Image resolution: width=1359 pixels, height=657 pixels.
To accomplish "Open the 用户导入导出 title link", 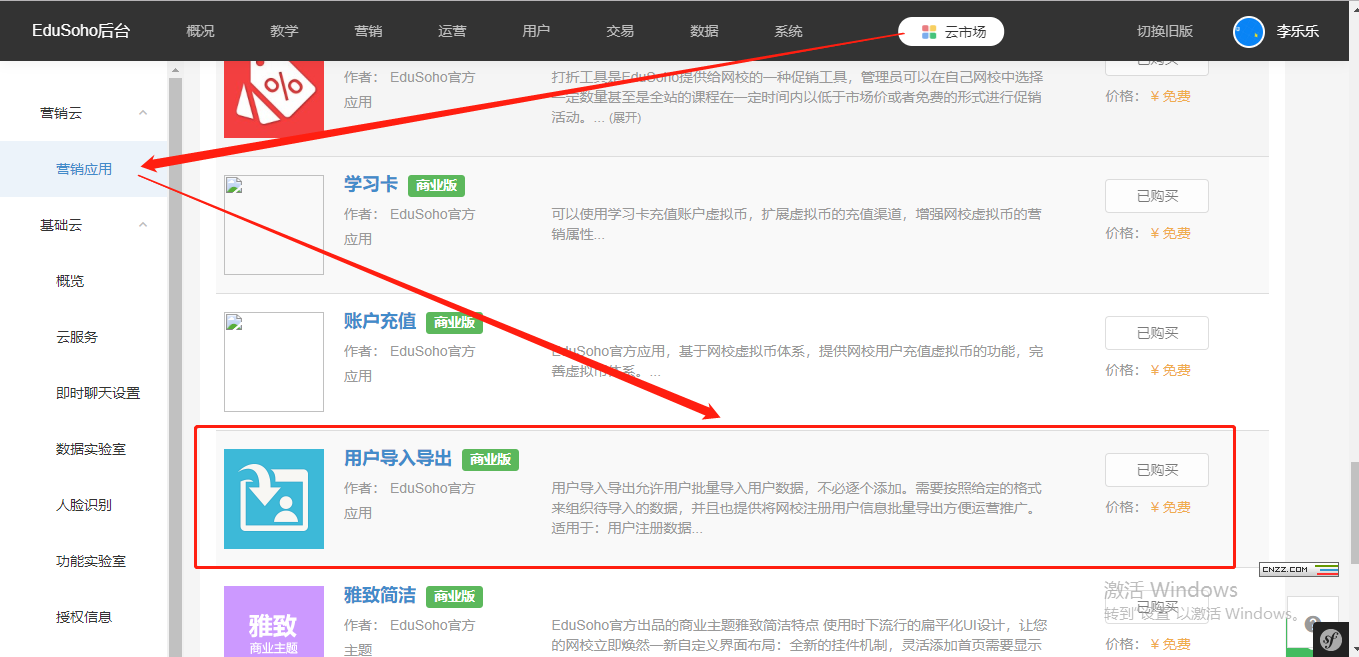I will tap(398, 459).
